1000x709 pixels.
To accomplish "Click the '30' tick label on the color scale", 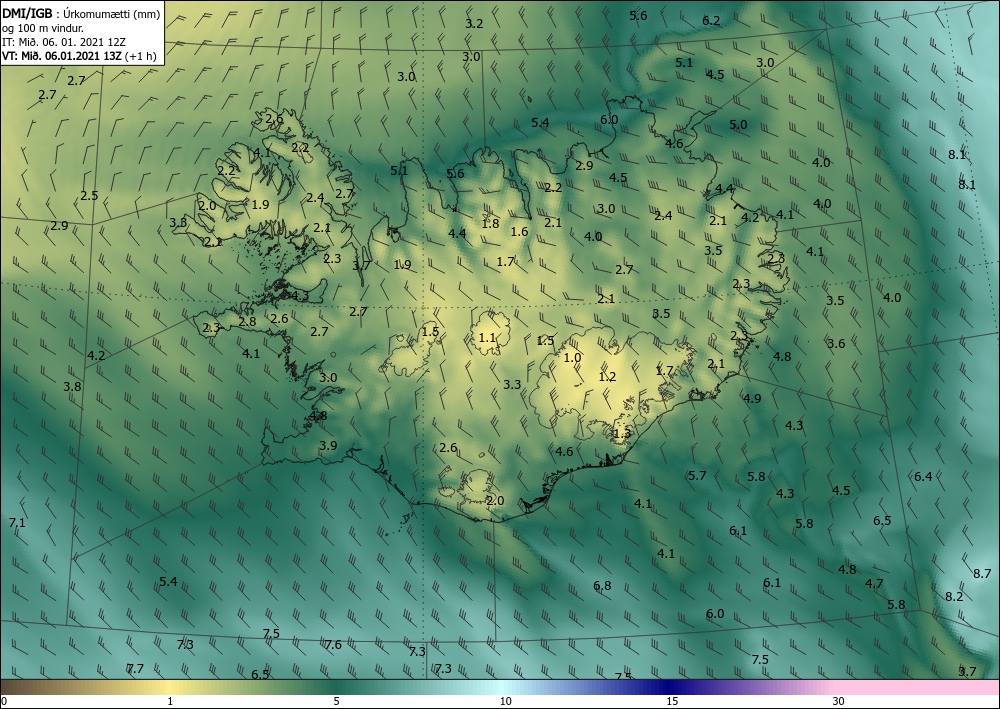I will (839, 701).
